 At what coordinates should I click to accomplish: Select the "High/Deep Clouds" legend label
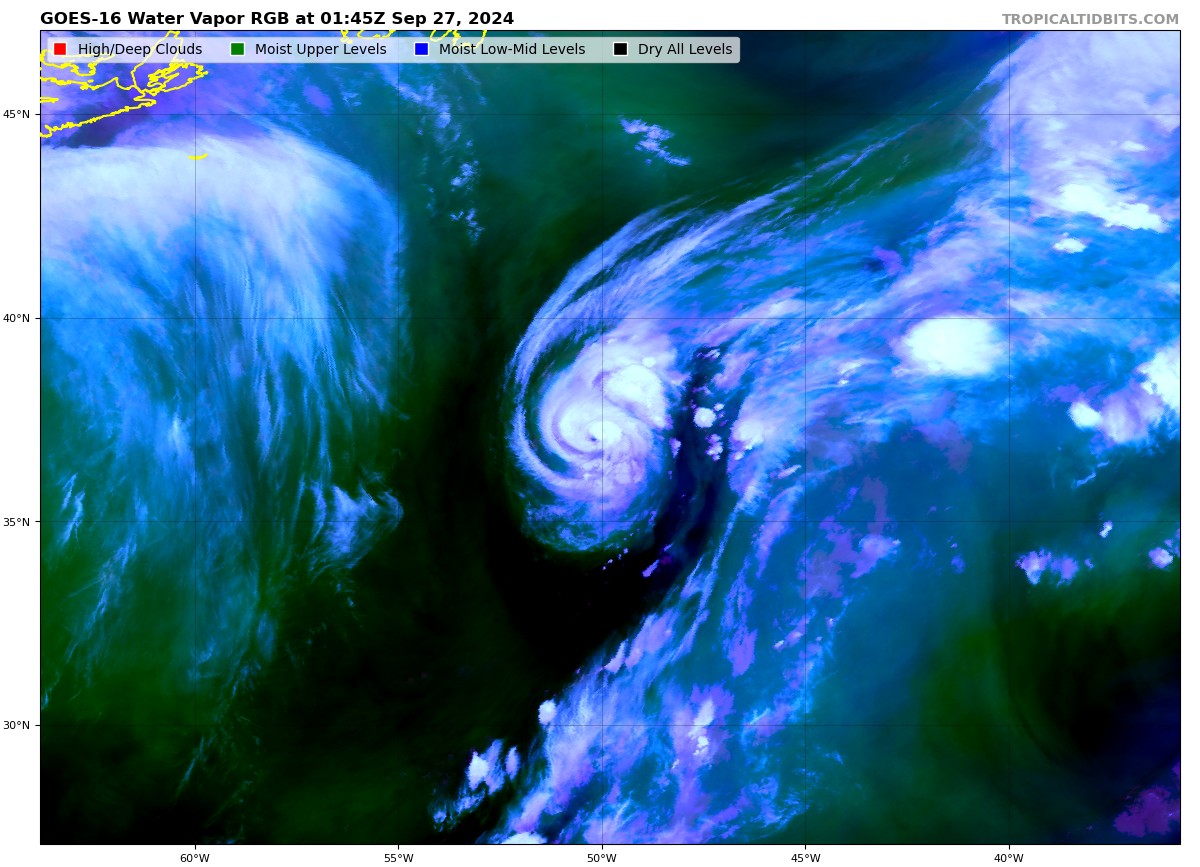tap(140, 49)
